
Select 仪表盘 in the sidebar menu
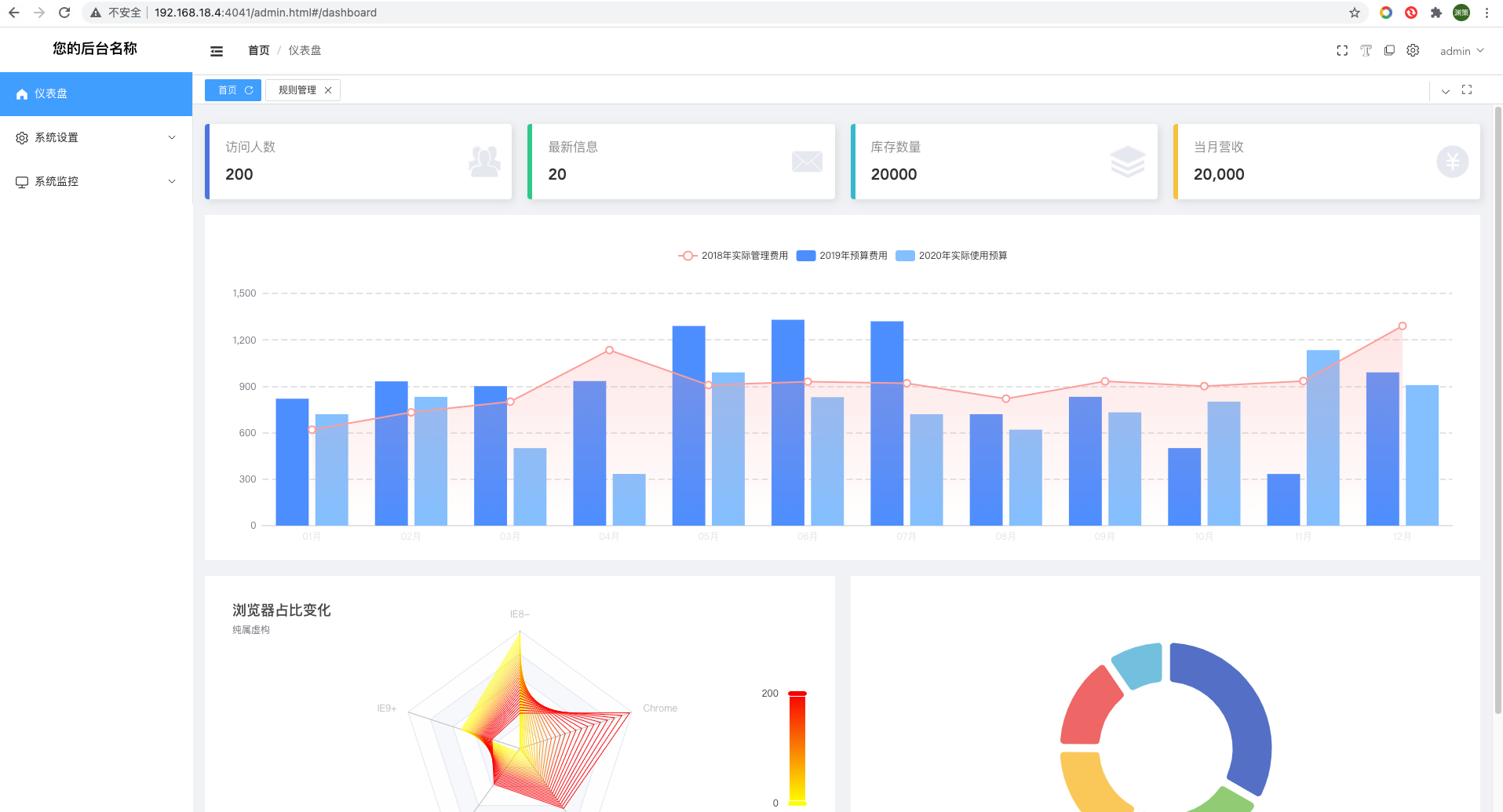pyautogui.click(x=96, y=94)
